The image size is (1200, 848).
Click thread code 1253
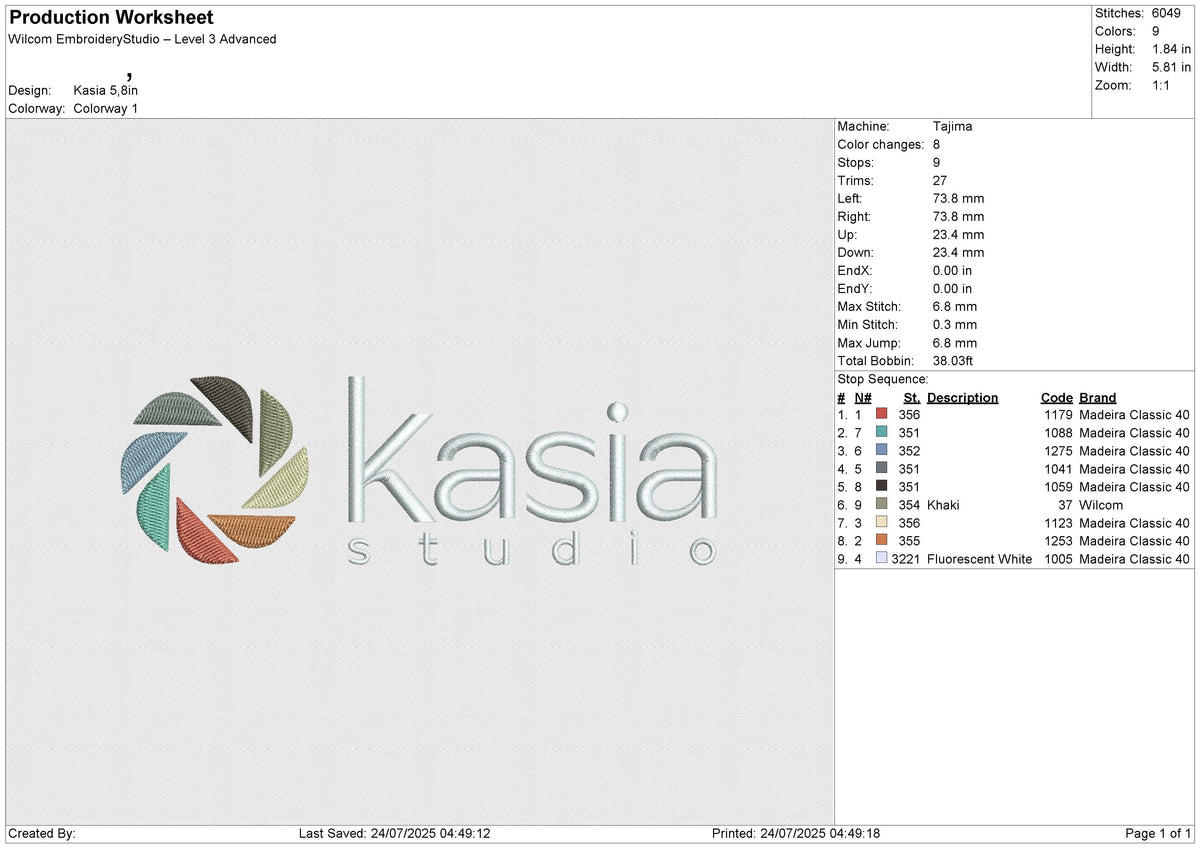click(x=1058, y=540)
